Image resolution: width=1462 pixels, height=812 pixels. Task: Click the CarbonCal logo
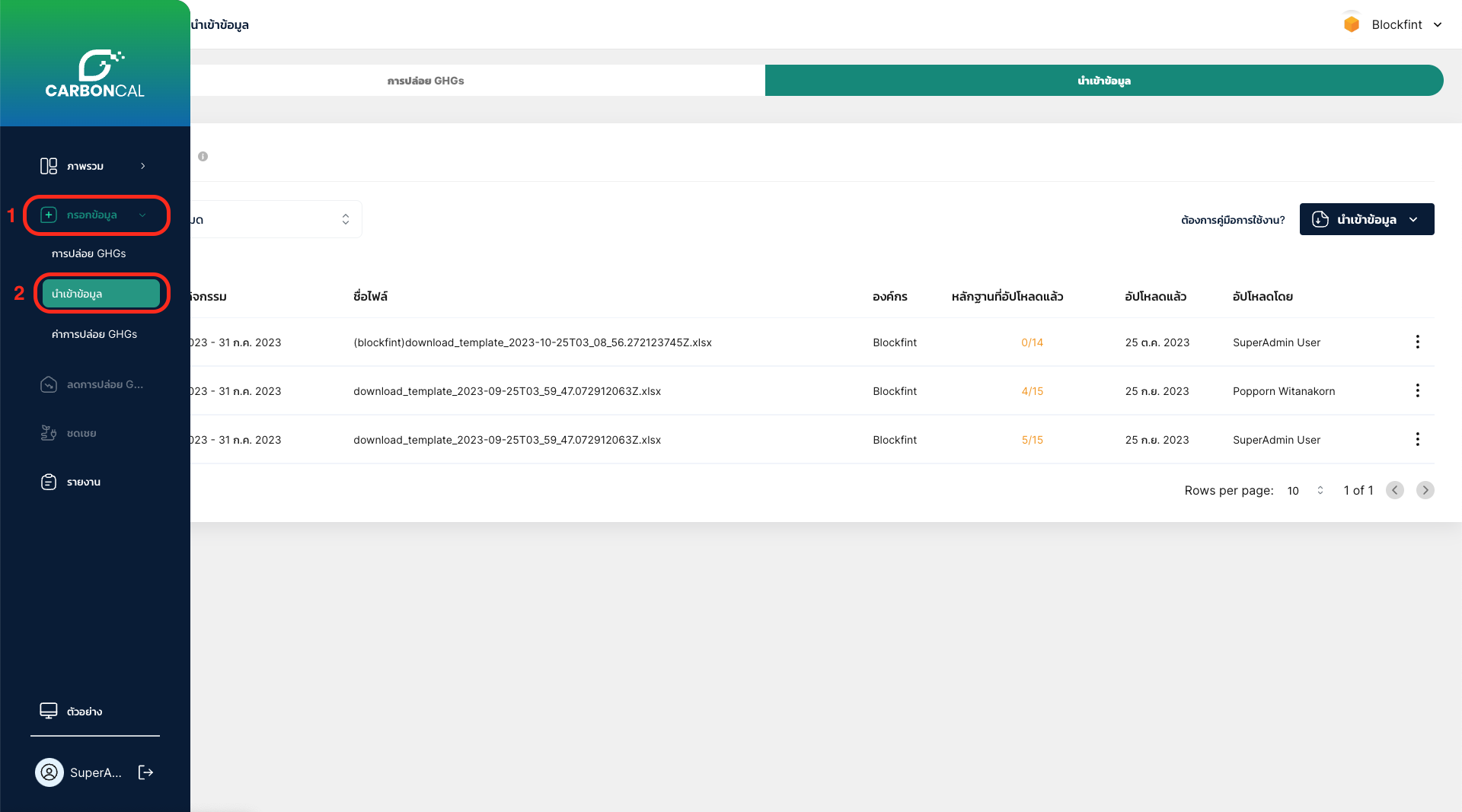point(95,74)
